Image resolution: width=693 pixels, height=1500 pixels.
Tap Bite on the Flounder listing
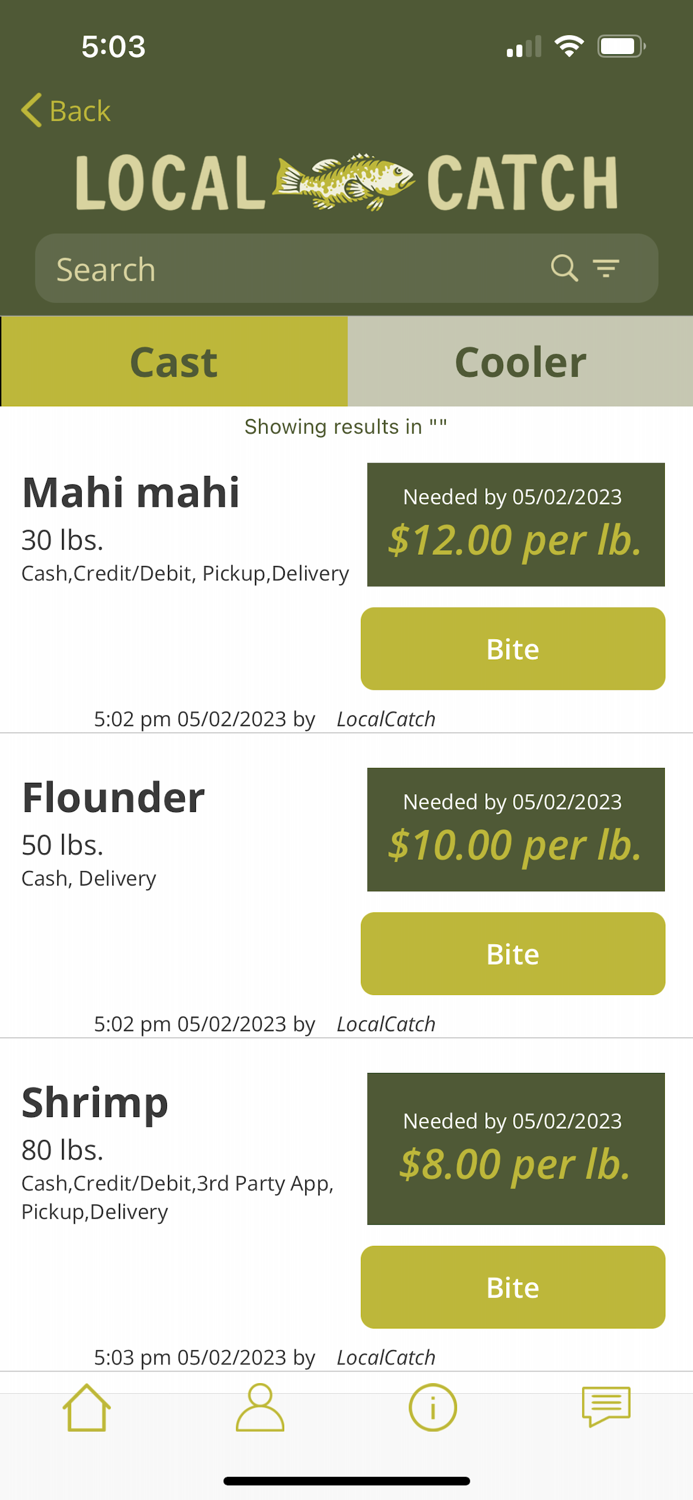coord(512,953)
